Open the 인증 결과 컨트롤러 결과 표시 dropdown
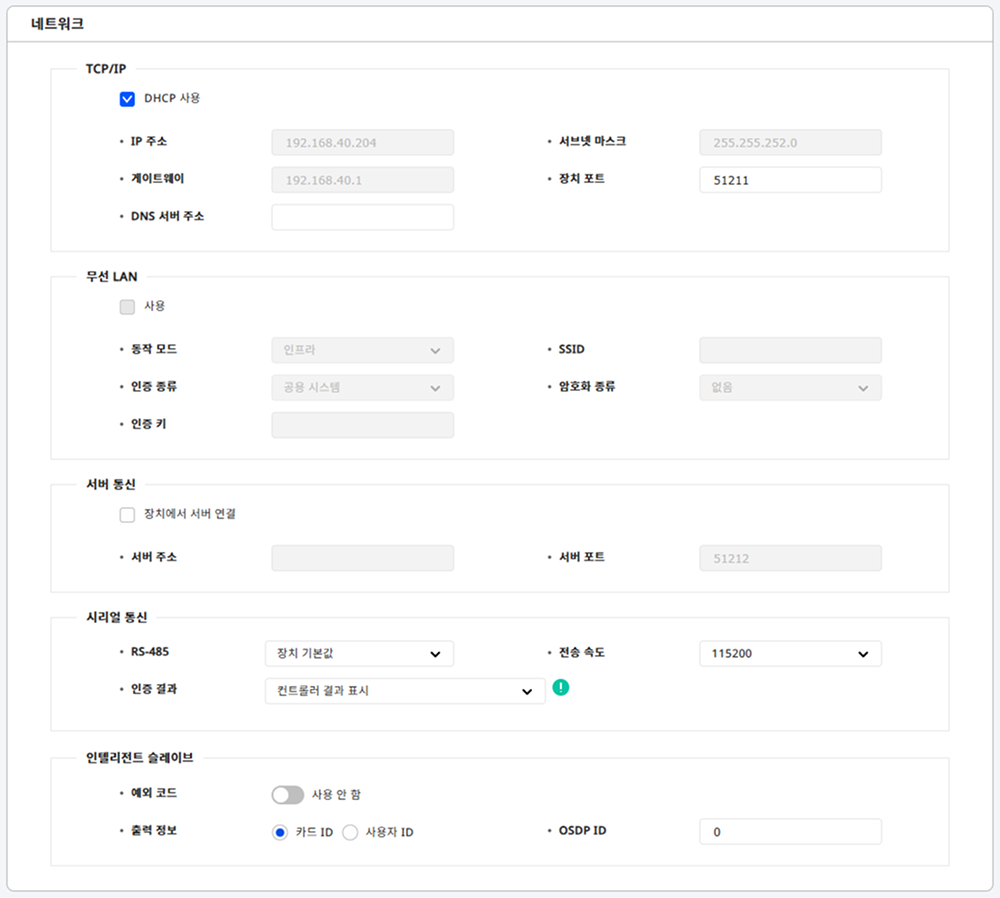Image resolution: width=1000 pixels, height=898 pixels. (405, 691)
